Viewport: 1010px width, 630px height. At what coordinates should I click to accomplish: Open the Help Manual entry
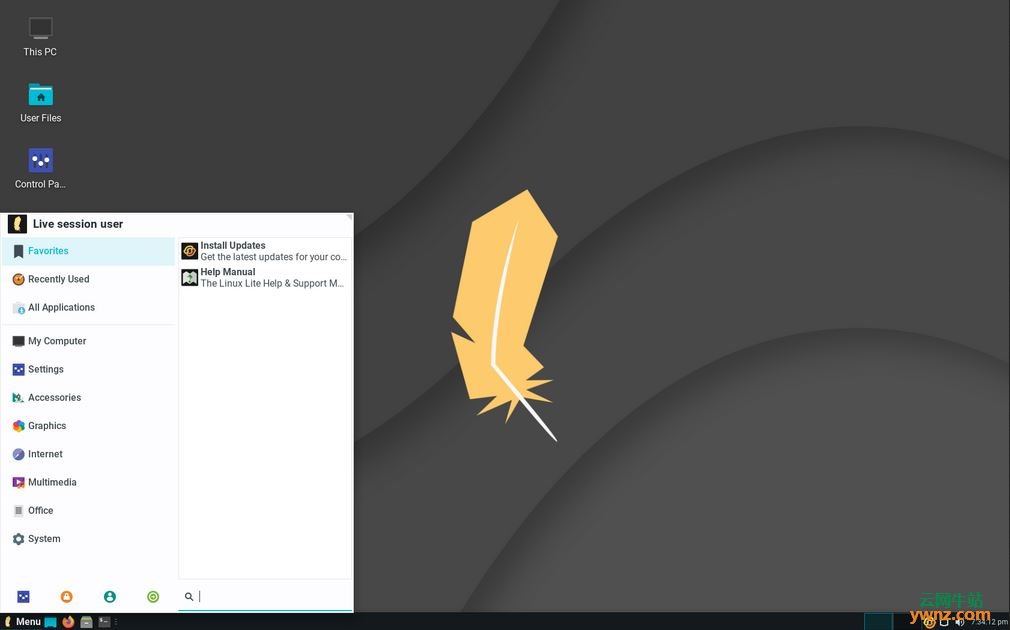click(x=265, y=278)
